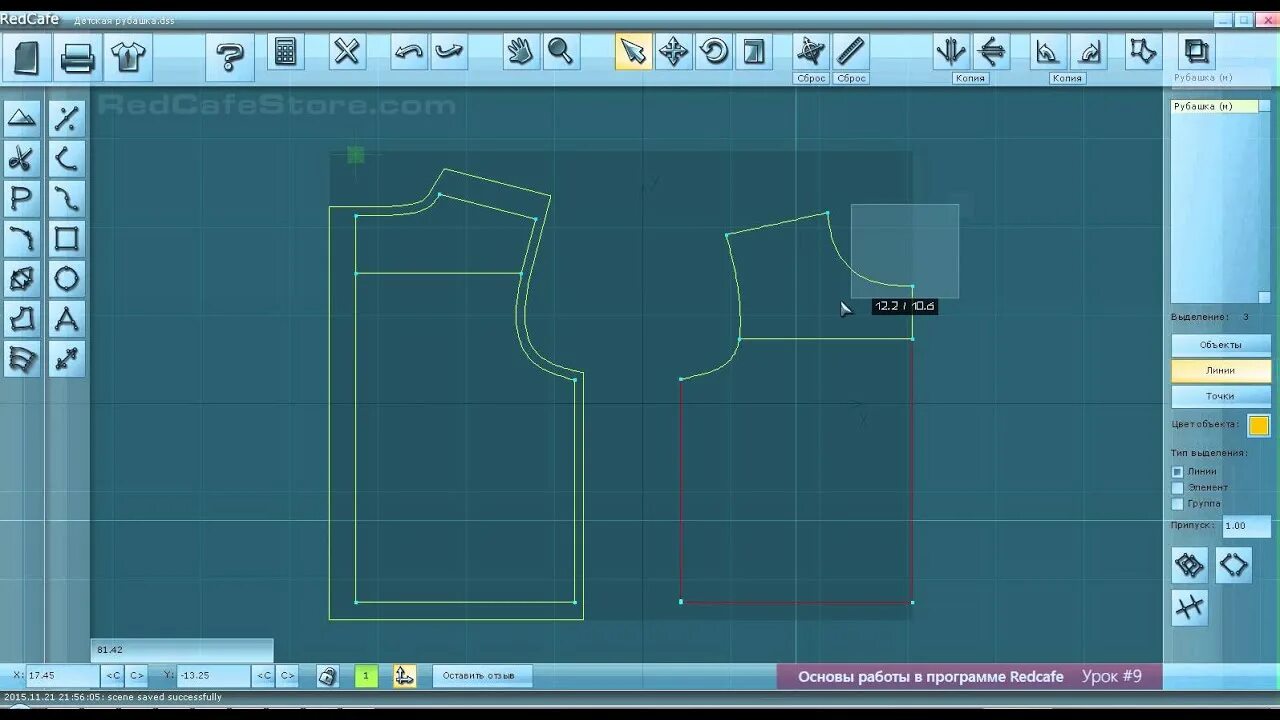Click the C> button beside X field
The width and height of the screenshot is (1280, 720).
tap(137, 676)
